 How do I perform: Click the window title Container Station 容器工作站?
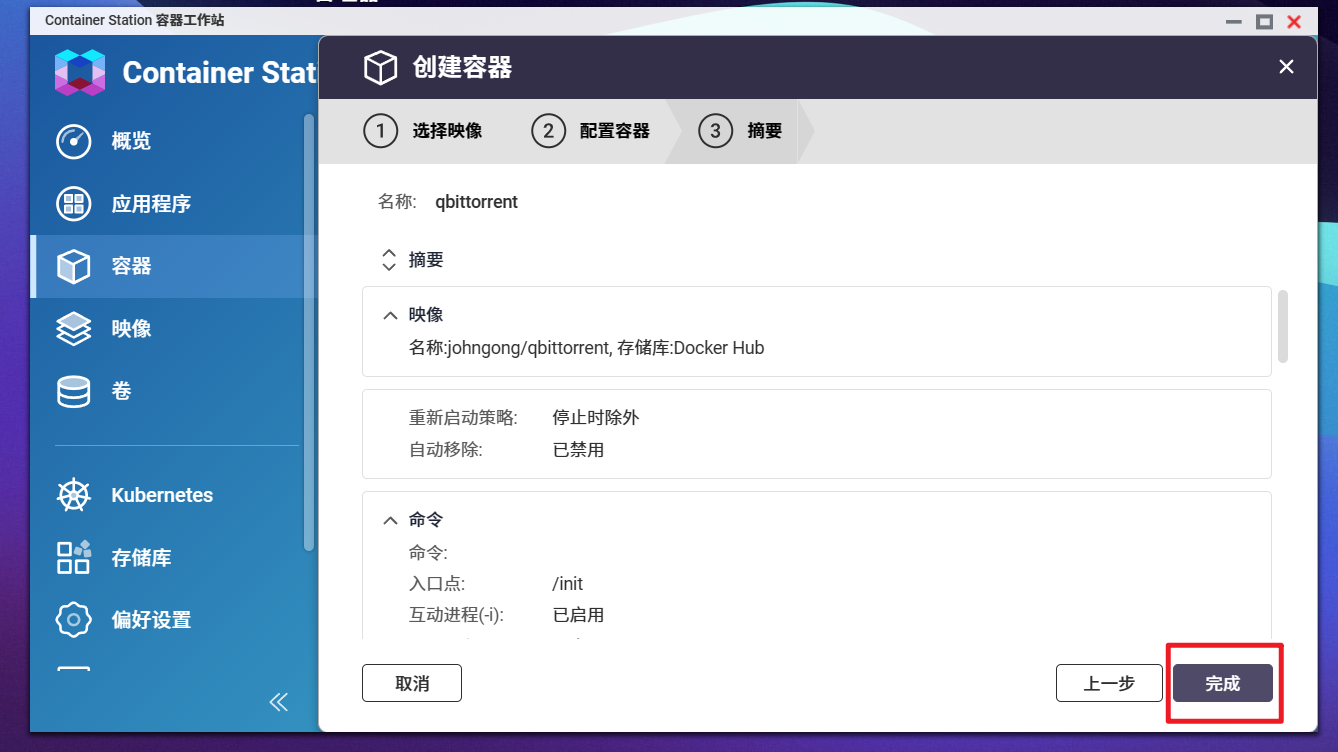[x=134, y=21]
